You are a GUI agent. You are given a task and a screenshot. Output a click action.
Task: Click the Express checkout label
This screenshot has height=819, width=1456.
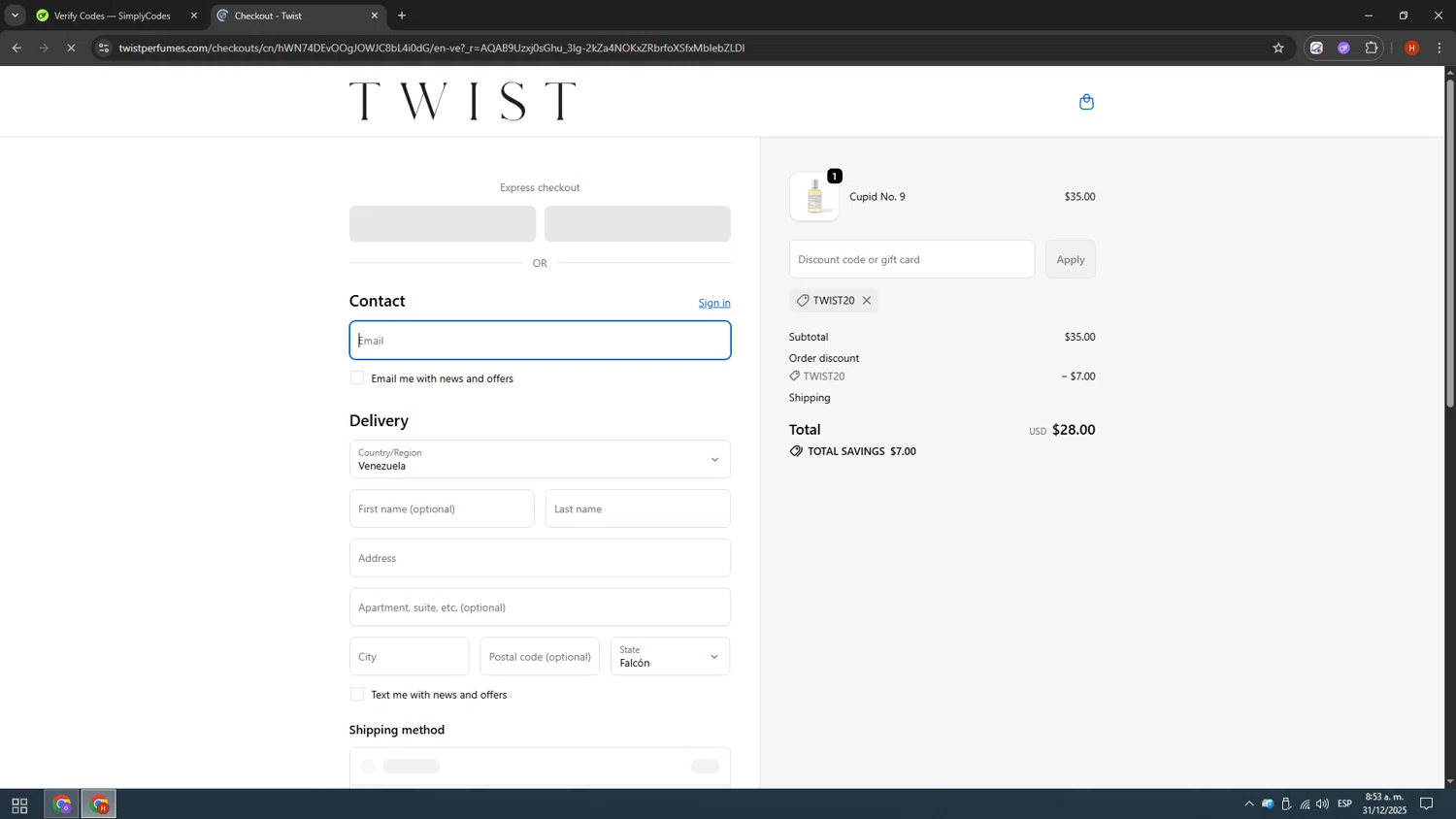point(540,187)
